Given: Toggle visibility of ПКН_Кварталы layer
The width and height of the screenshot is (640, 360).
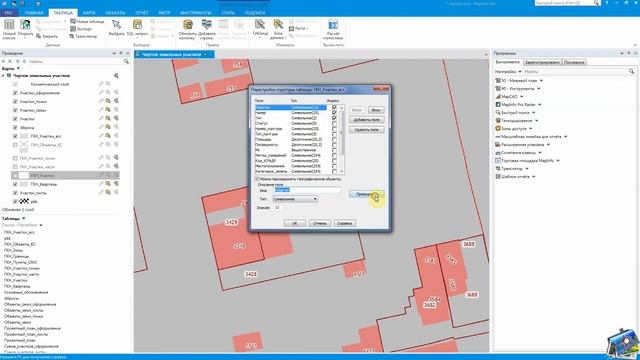Looking at the screenshot, I should 15,184.
